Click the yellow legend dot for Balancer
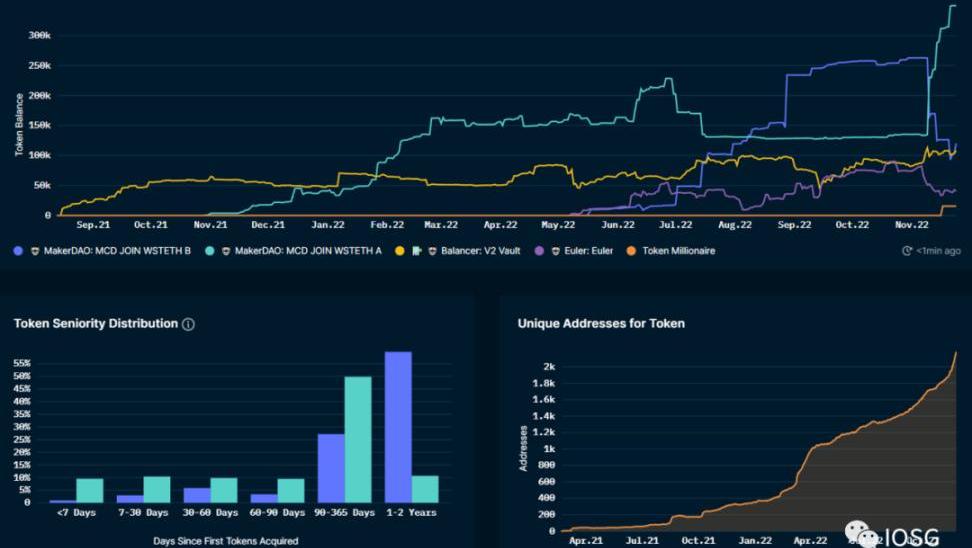This screenshot has height=548, width=972. pyautogui.click(x=400, y=251)
